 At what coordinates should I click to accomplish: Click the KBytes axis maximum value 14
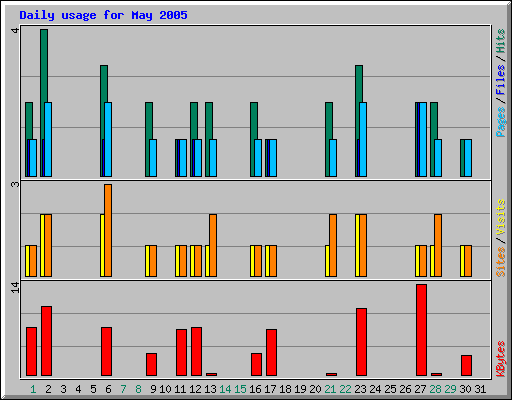point(15,287)
